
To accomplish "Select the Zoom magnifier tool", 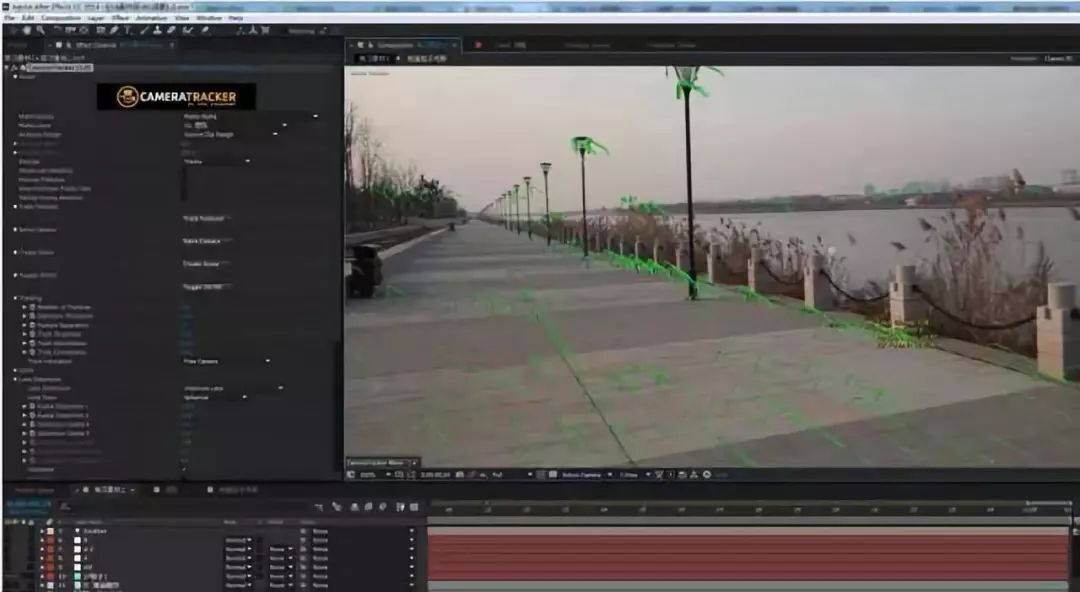I will tap(39, 30).
